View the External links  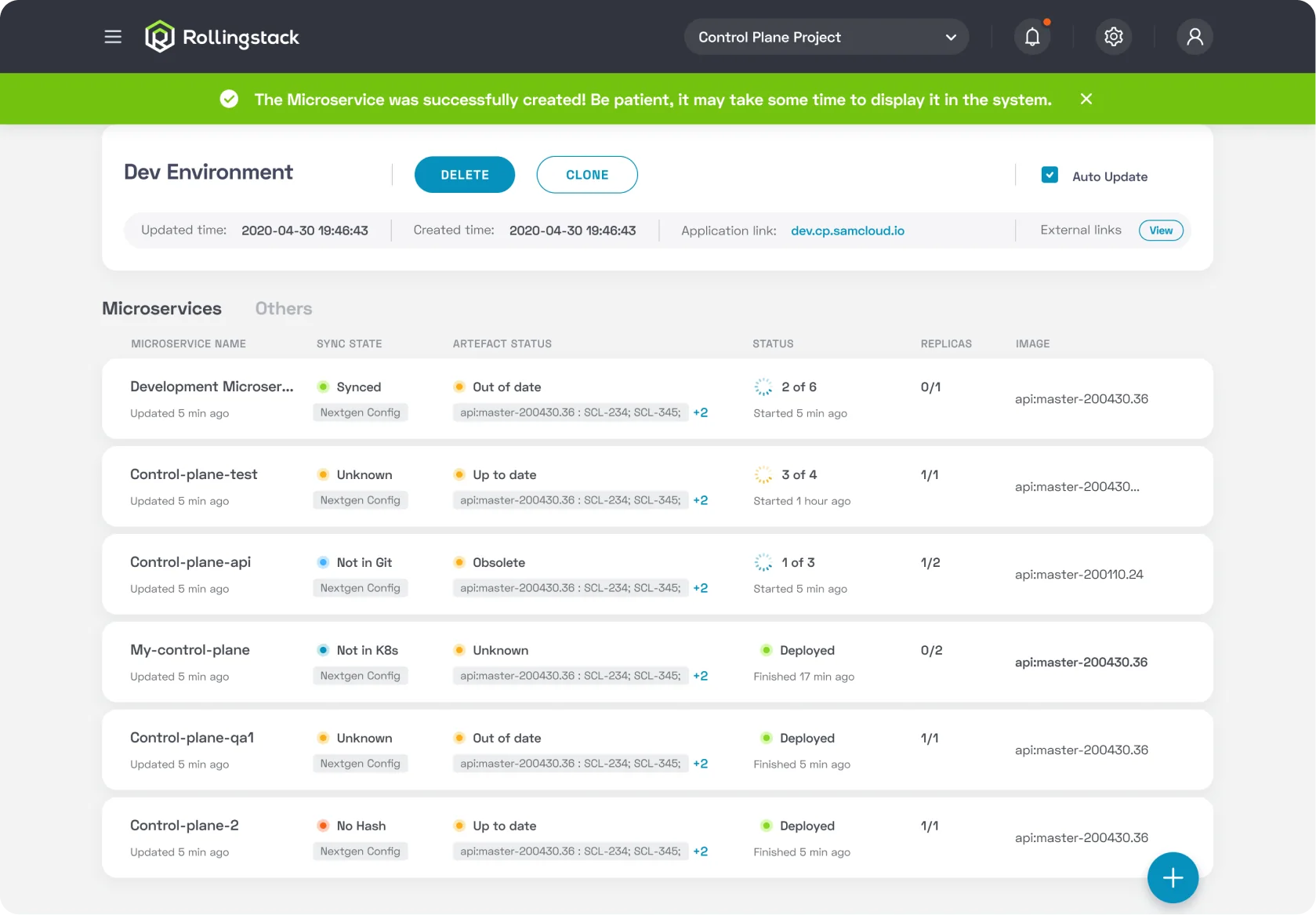pyautogui.click(x=1161, y=231)
